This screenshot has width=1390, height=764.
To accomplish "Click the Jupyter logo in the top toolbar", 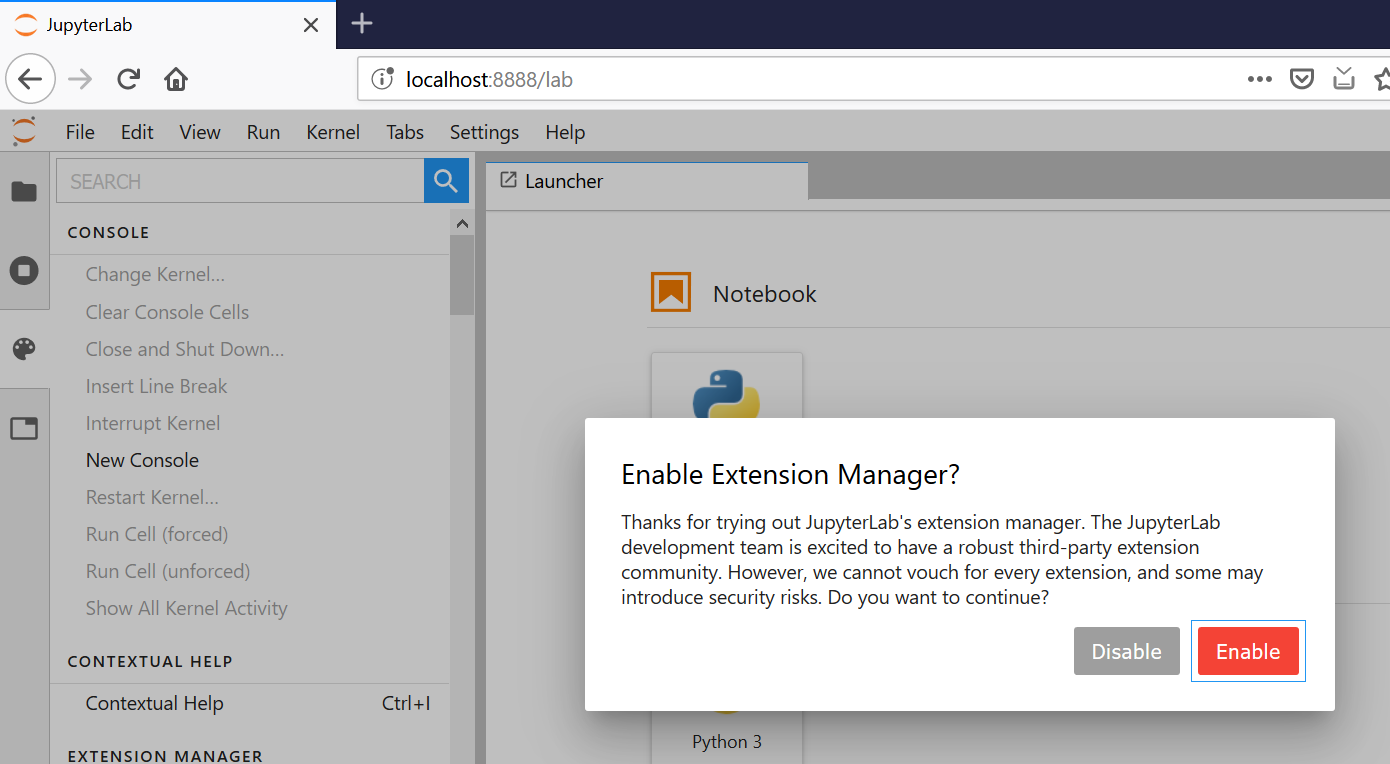I will pyautogui.click(x=23, y=131).
